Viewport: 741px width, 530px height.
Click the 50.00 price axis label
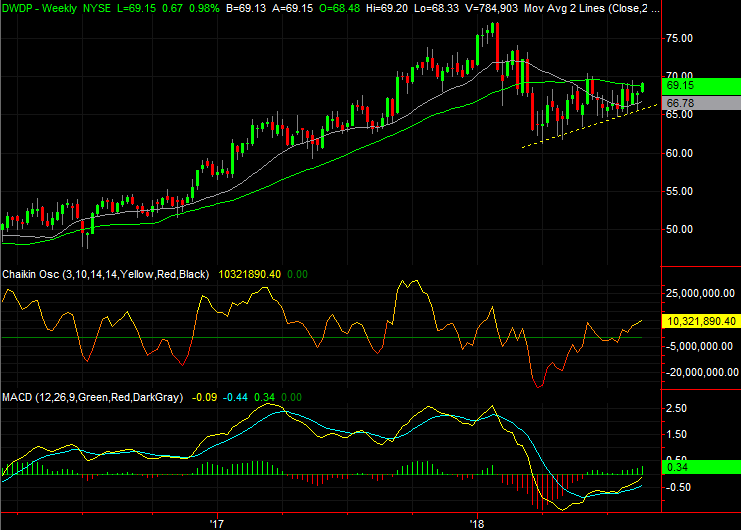tap(682, 229)
